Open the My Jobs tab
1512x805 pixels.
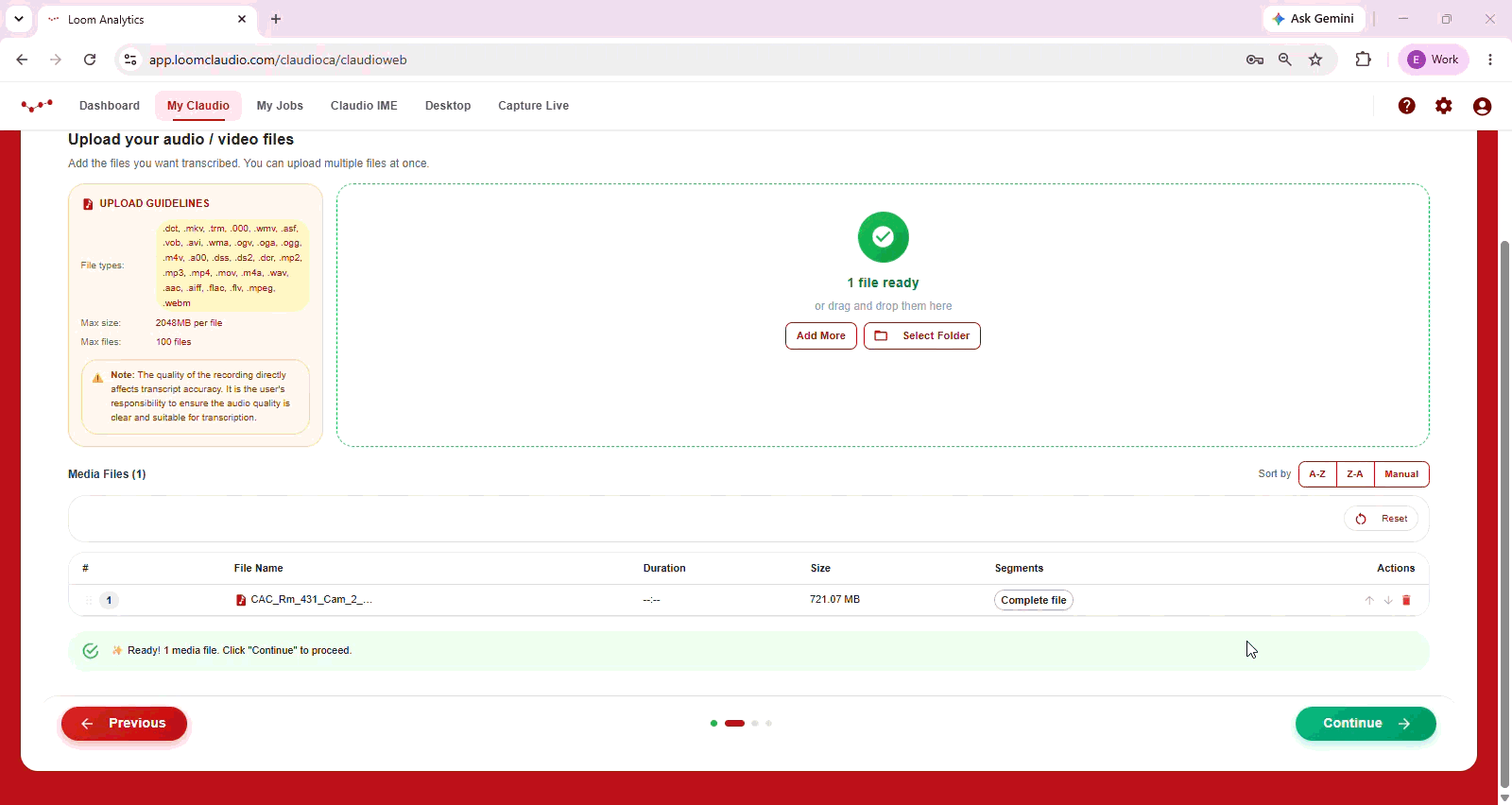280,106
